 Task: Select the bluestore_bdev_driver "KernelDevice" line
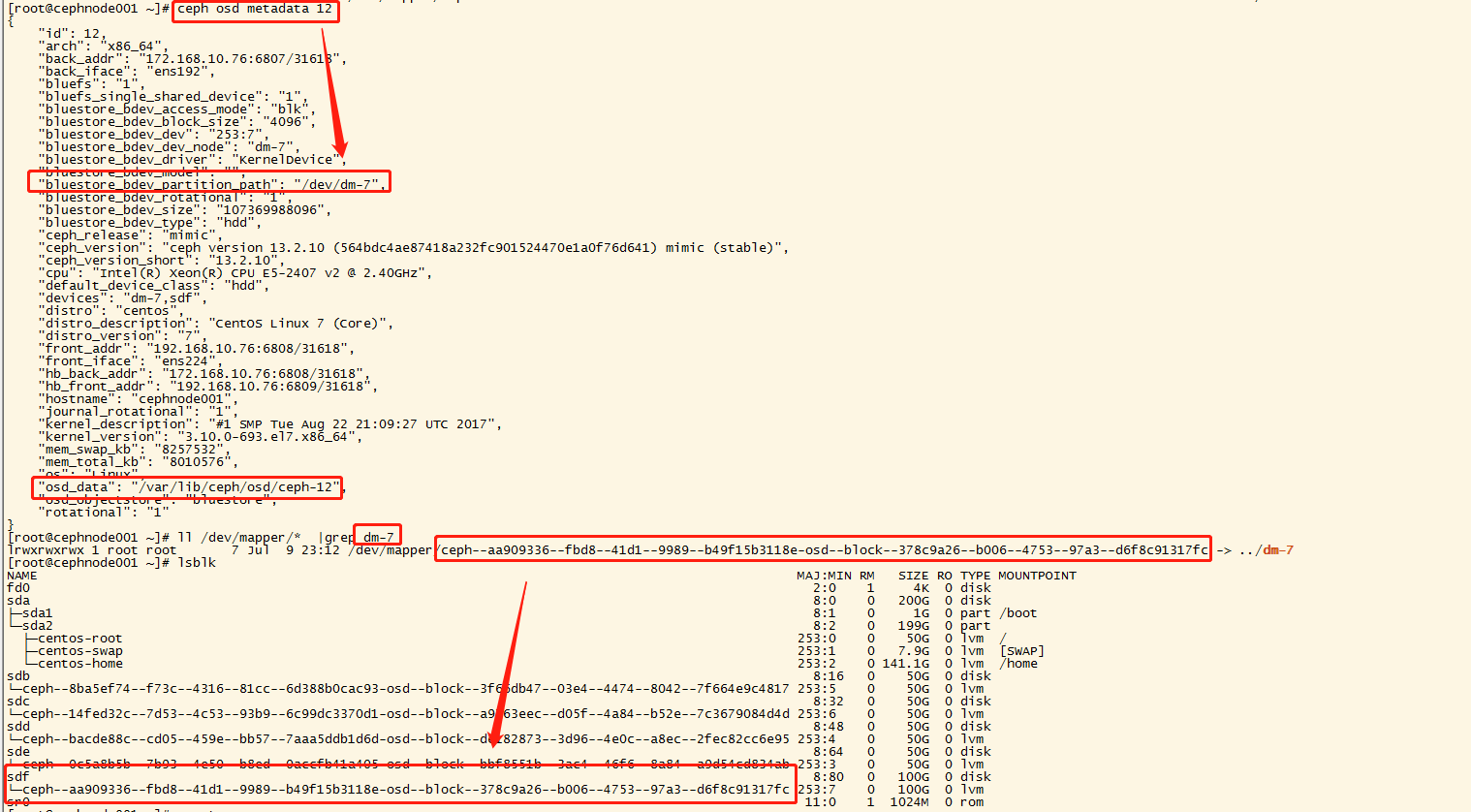[x=193, y=160]
